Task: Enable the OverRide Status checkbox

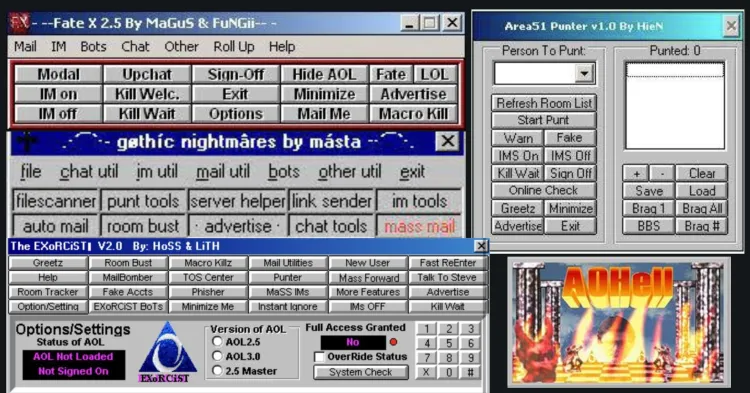Action: coord(319,357)
